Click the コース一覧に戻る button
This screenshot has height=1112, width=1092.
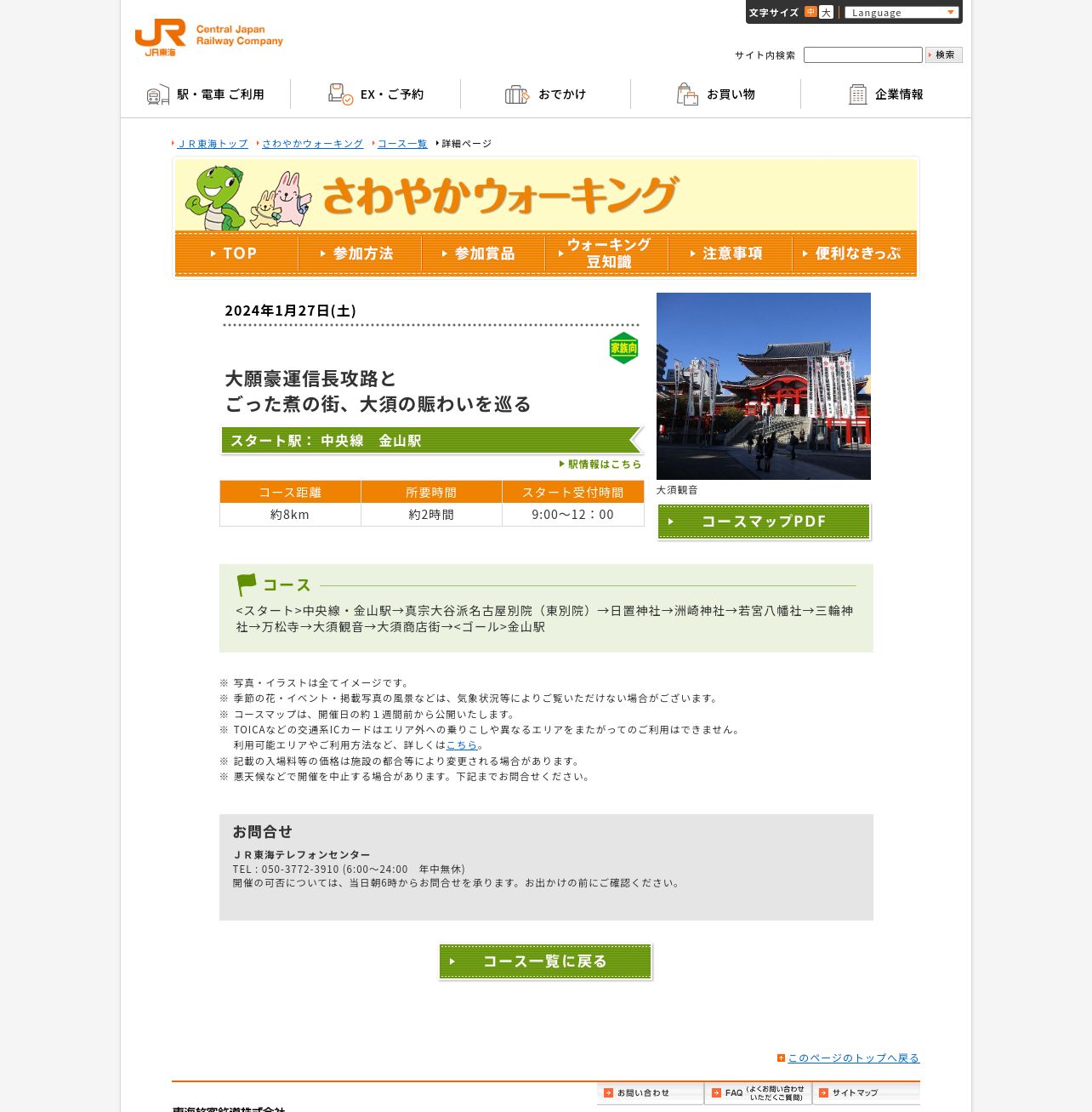(x=545, y=961)
